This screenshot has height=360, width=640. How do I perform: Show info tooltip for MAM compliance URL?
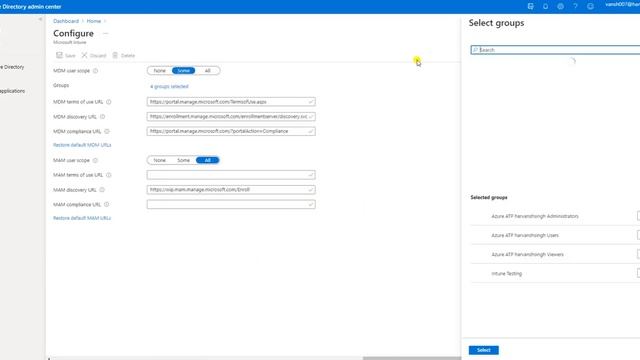107,204
